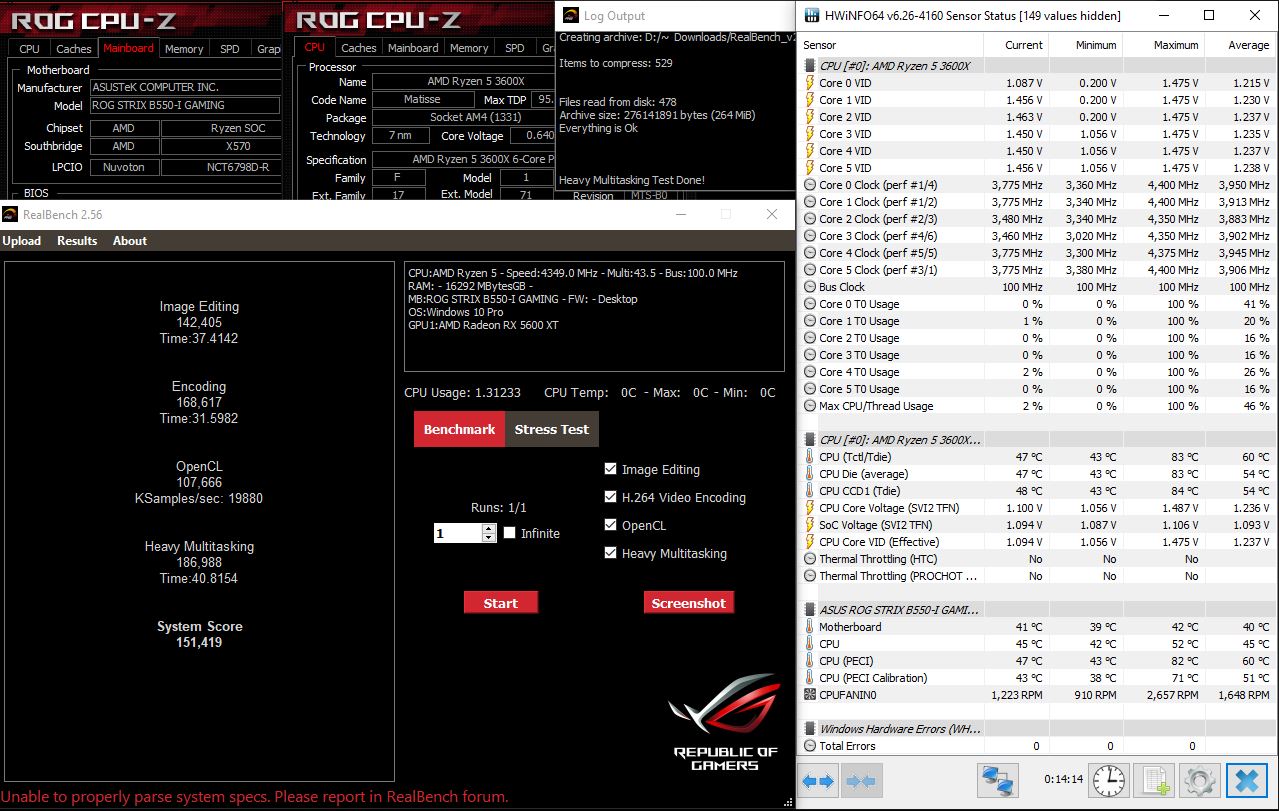The height and width of the screenshot is (811, 1279).
Task: Click SoC Voltage bolt icon
Action: pos(810,525)
